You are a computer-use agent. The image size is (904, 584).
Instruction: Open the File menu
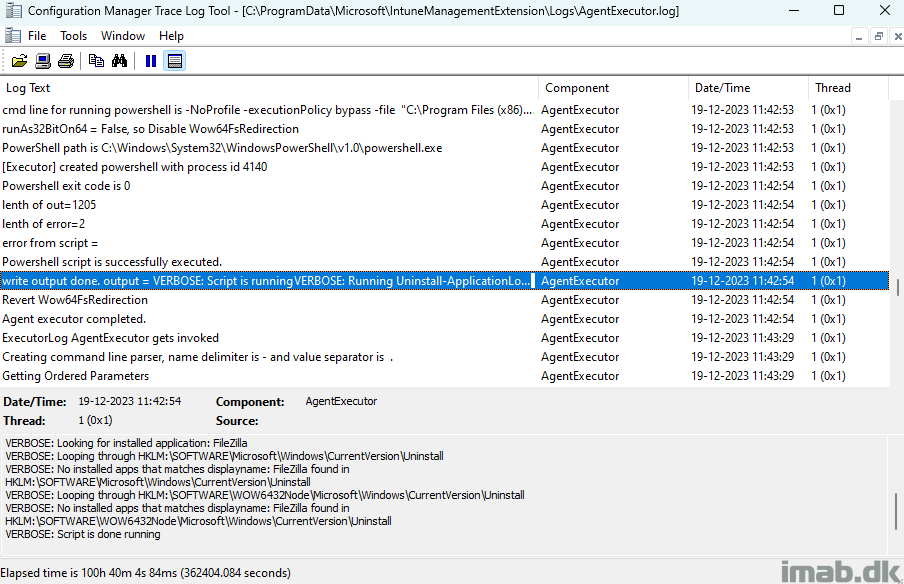tap(37, 36)
